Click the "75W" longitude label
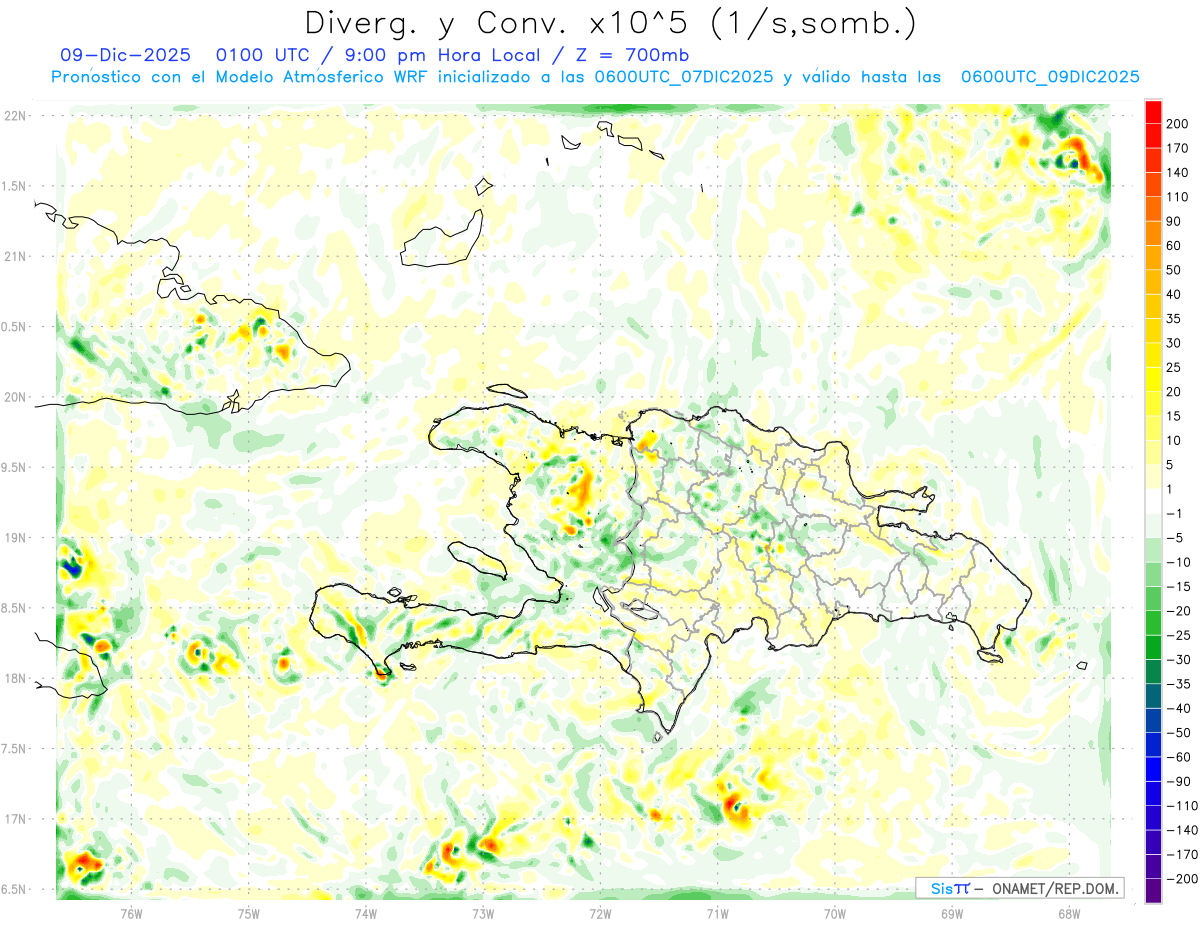Screen dimensions: 1200x927 click(248, 913)
